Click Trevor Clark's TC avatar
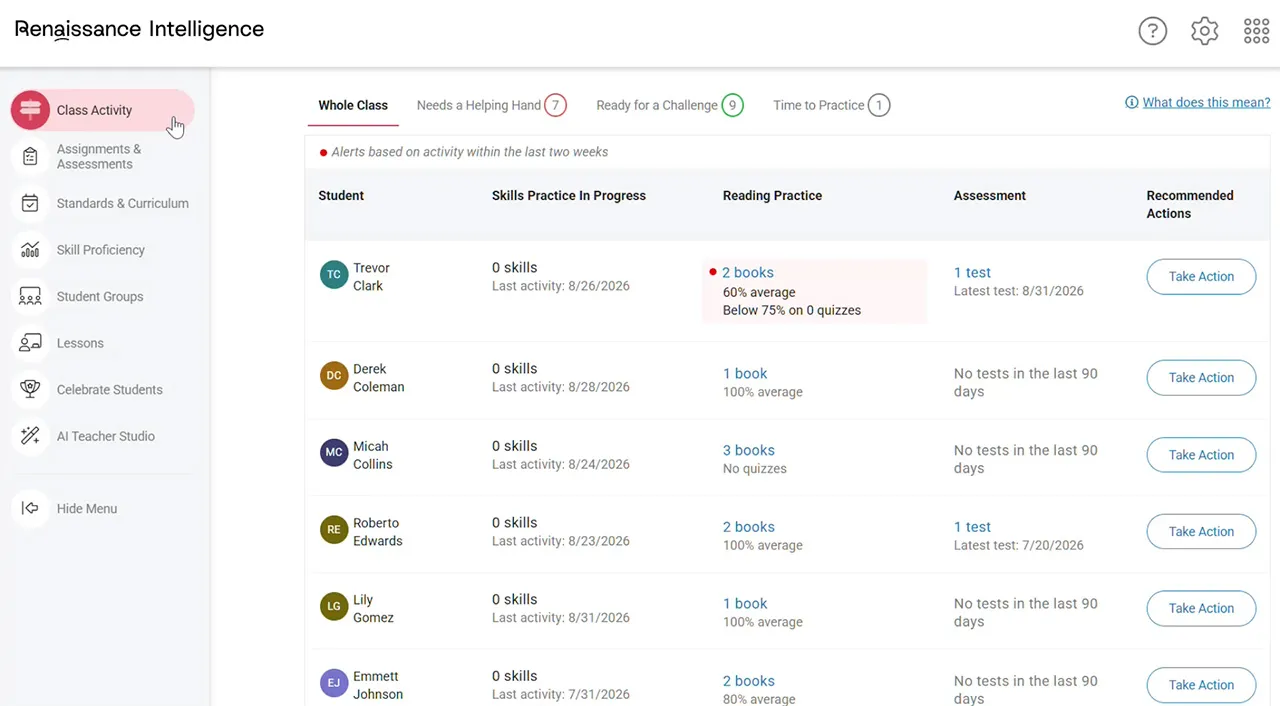 pyautogui.click(x=334, y=274)
